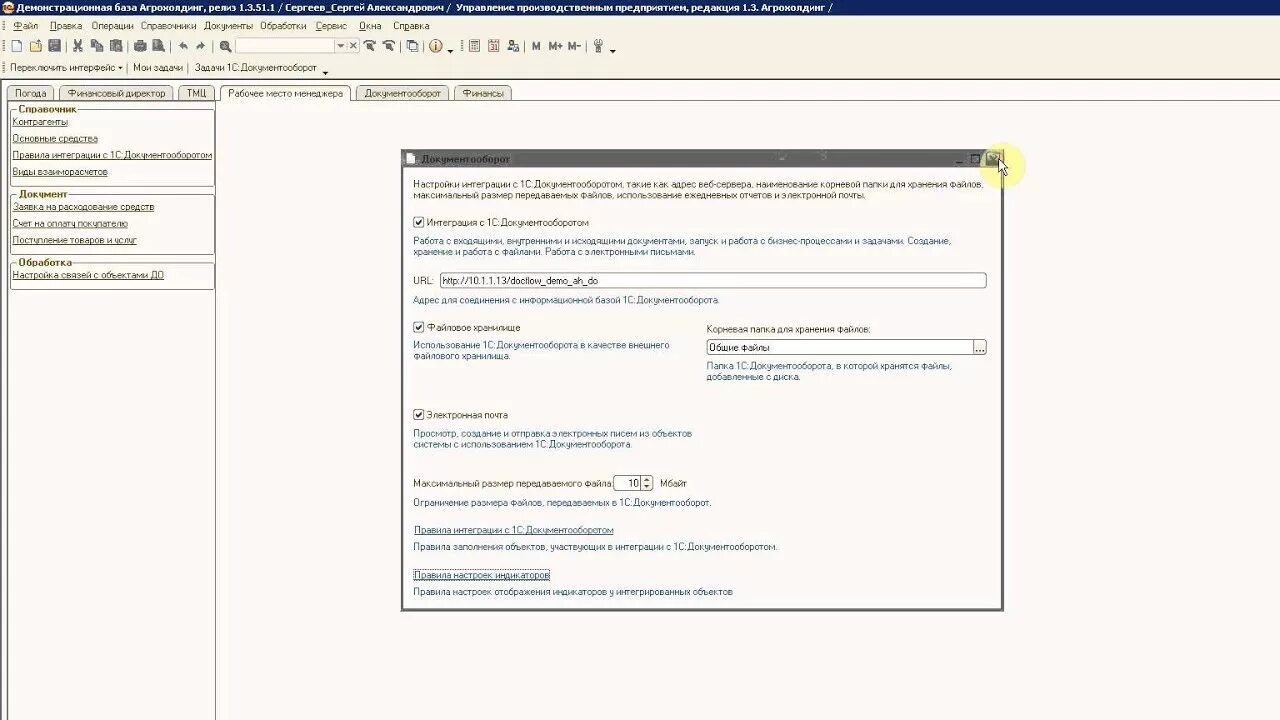Click the Find next icon
This screenshot has width=1280, height=720.
click(369, 46)
